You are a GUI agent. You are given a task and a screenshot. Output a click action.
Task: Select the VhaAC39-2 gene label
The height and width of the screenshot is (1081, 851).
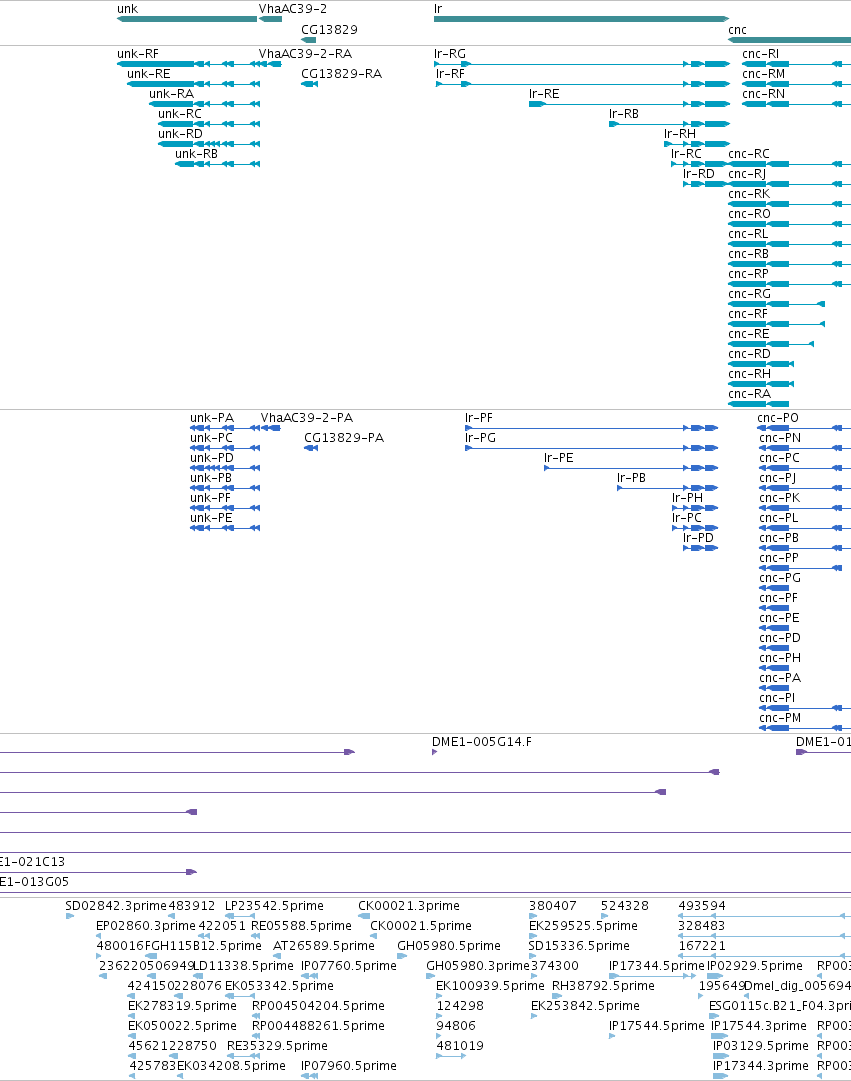[293, 9]
